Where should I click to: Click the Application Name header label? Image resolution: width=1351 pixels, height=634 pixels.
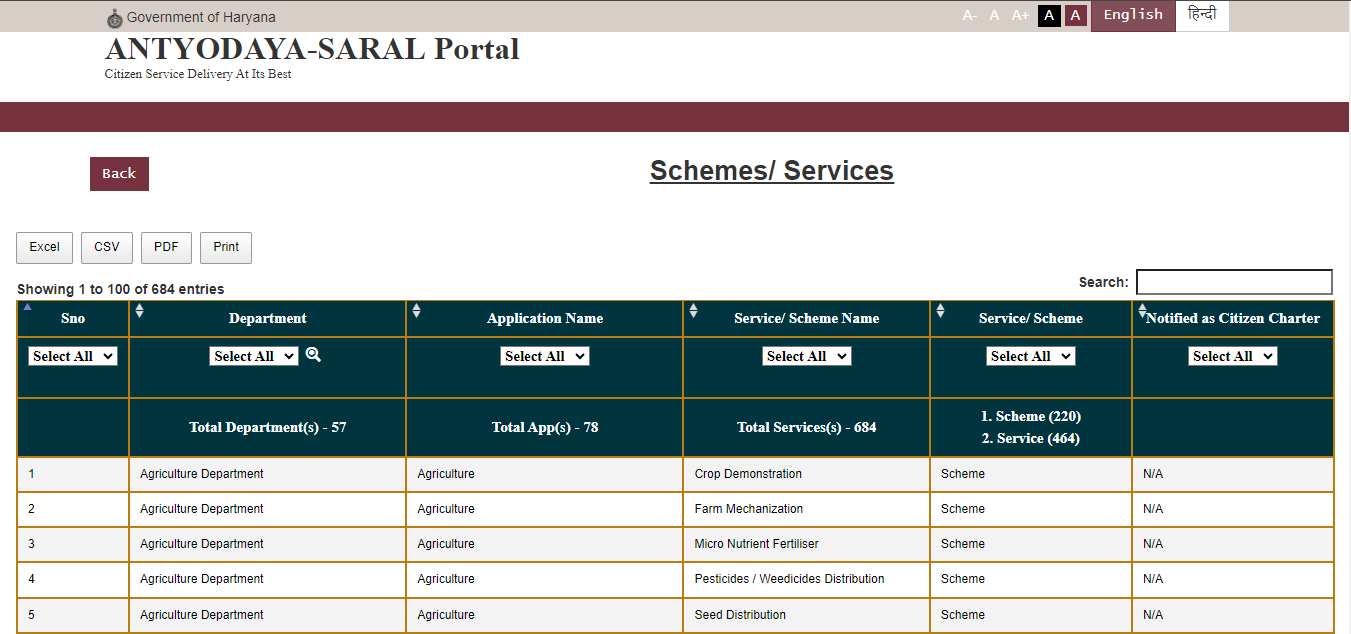(x=545, y=318)
